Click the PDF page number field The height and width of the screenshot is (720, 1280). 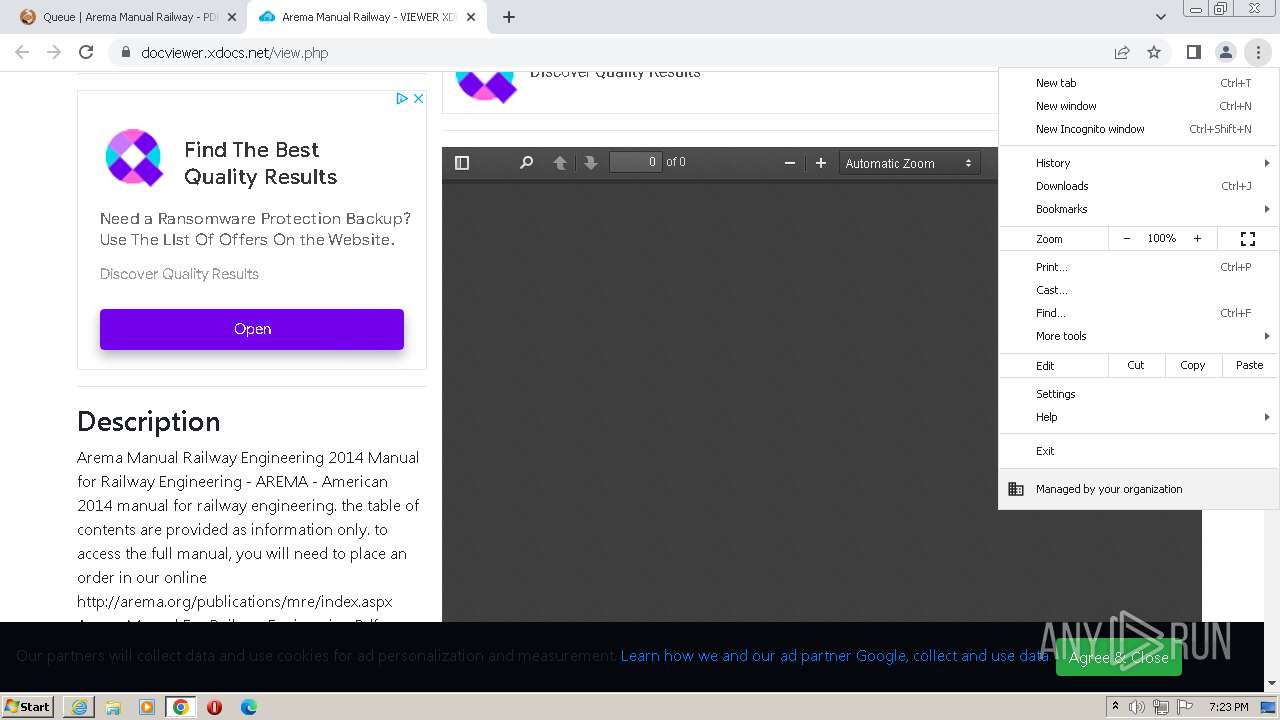(636, 162)
